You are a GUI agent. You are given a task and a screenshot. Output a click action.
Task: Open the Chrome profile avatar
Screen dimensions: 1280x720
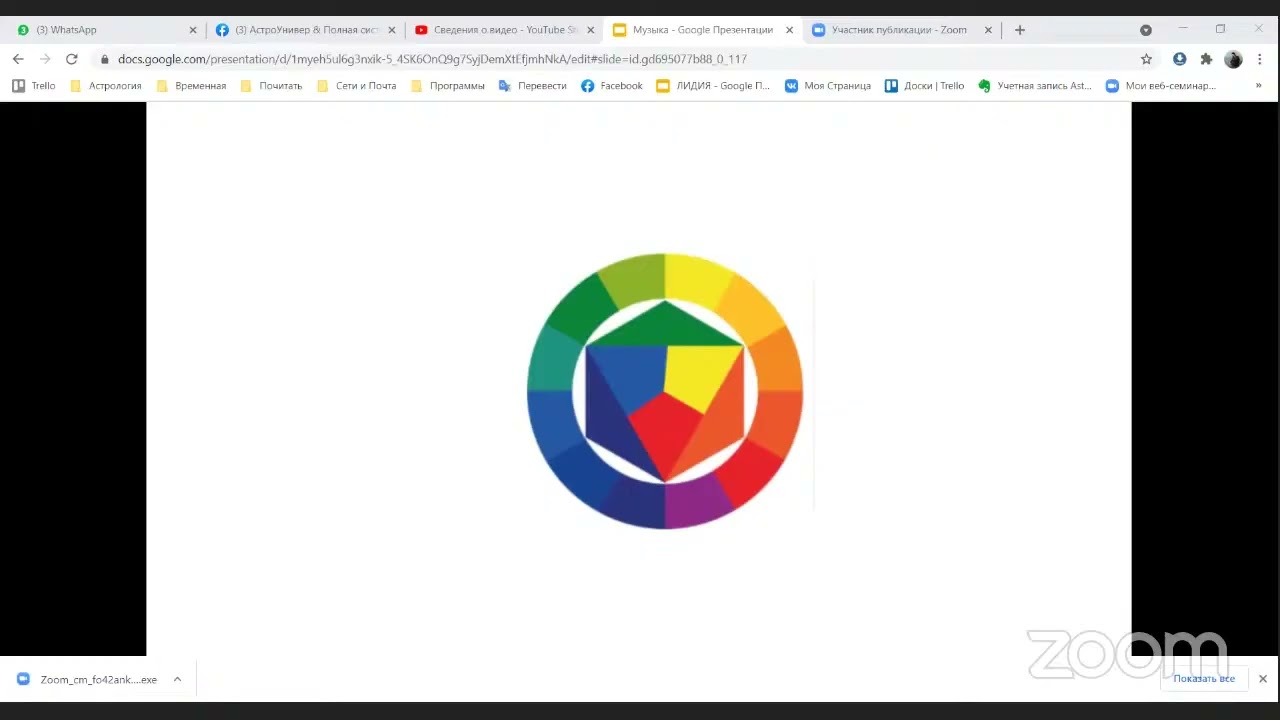tap(1233, 59)
